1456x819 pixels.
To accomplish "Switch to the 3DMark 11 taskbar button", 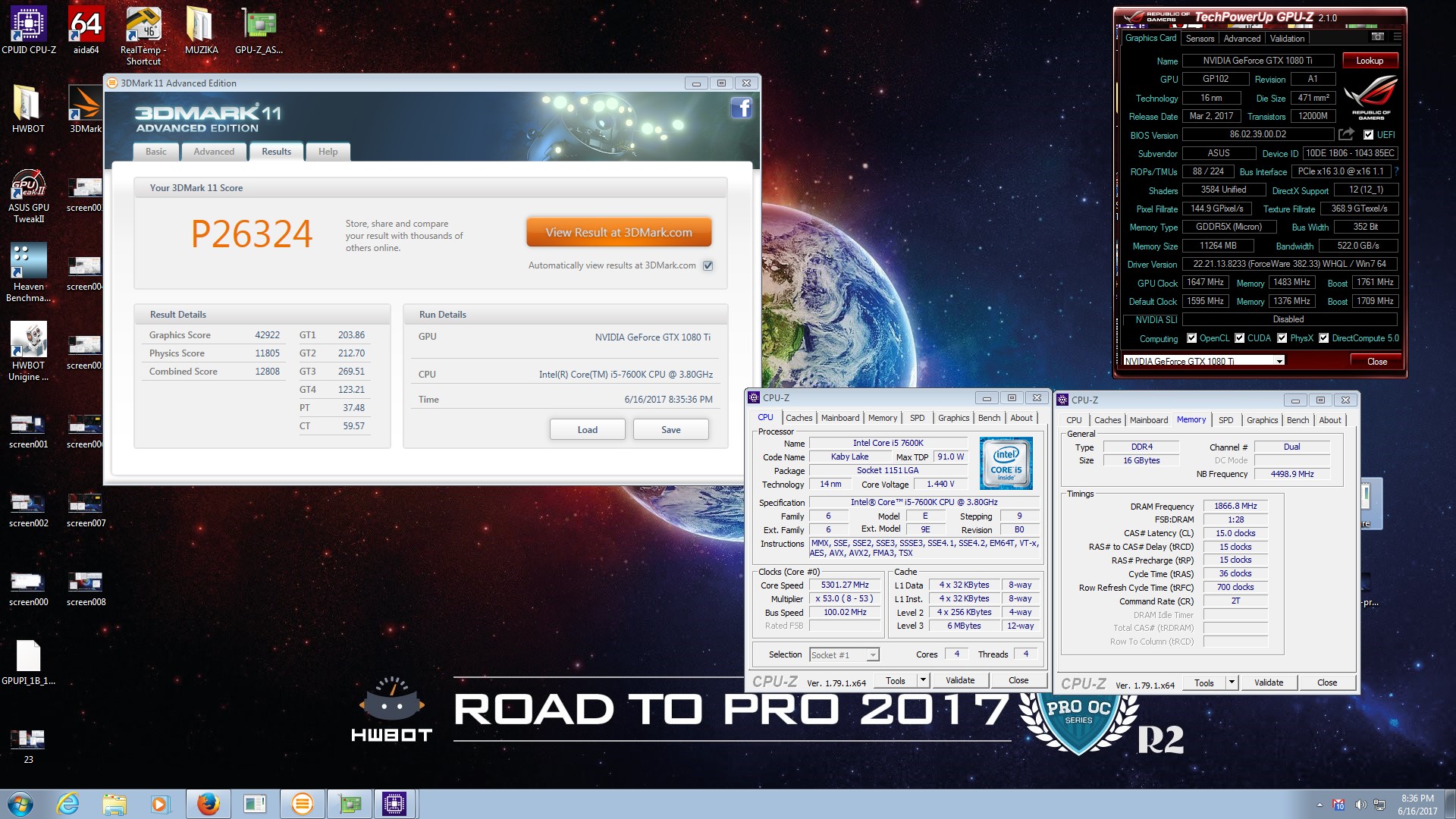I will coord(301,804).
